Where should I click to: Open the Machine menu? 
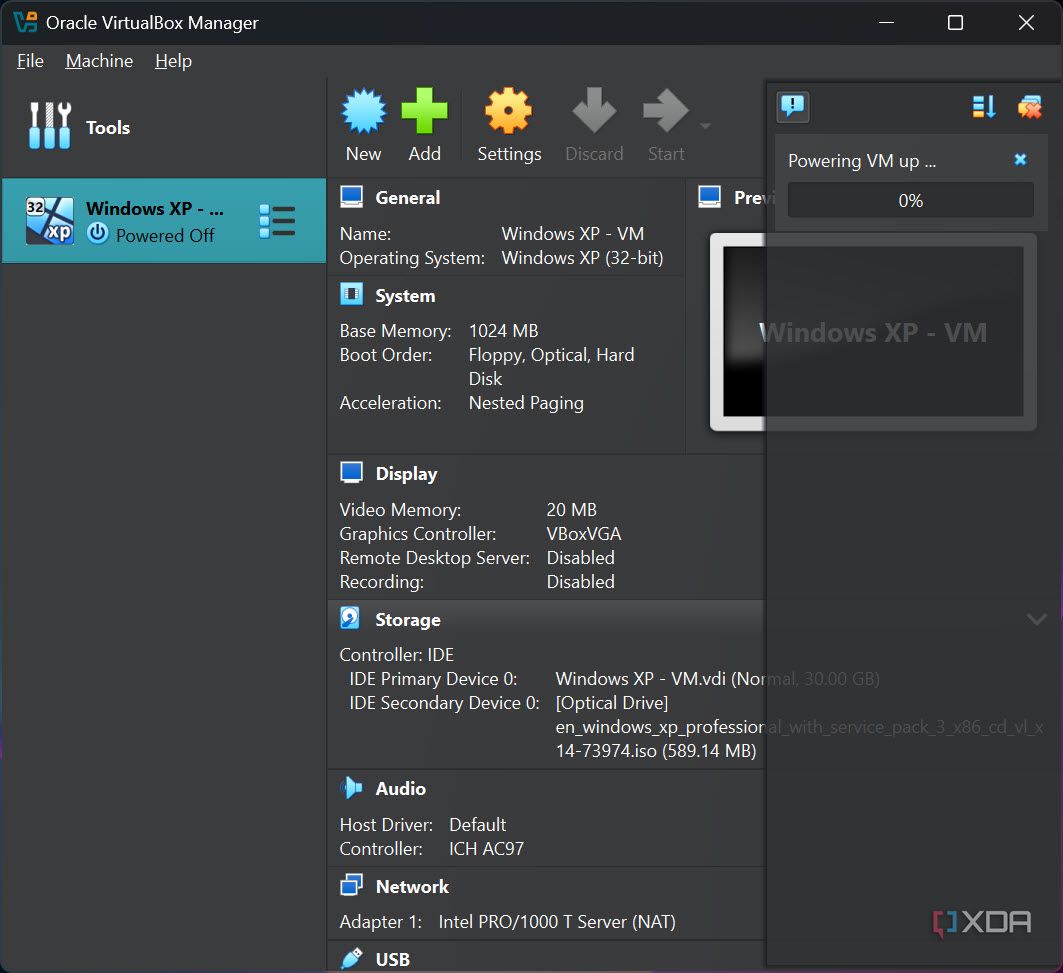tap(99, 61)
